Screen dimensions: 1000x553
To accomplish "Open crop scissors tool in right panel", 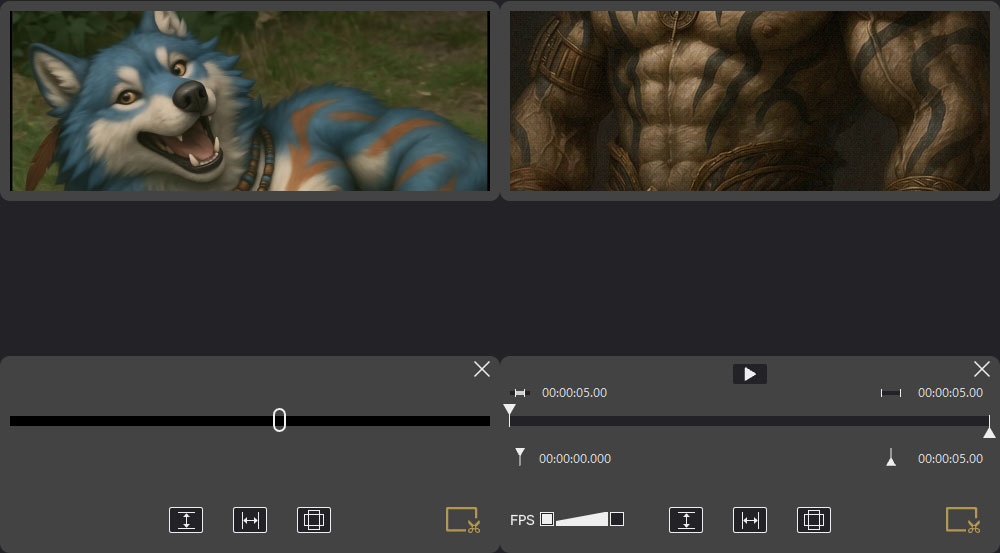I will point(963,520).
